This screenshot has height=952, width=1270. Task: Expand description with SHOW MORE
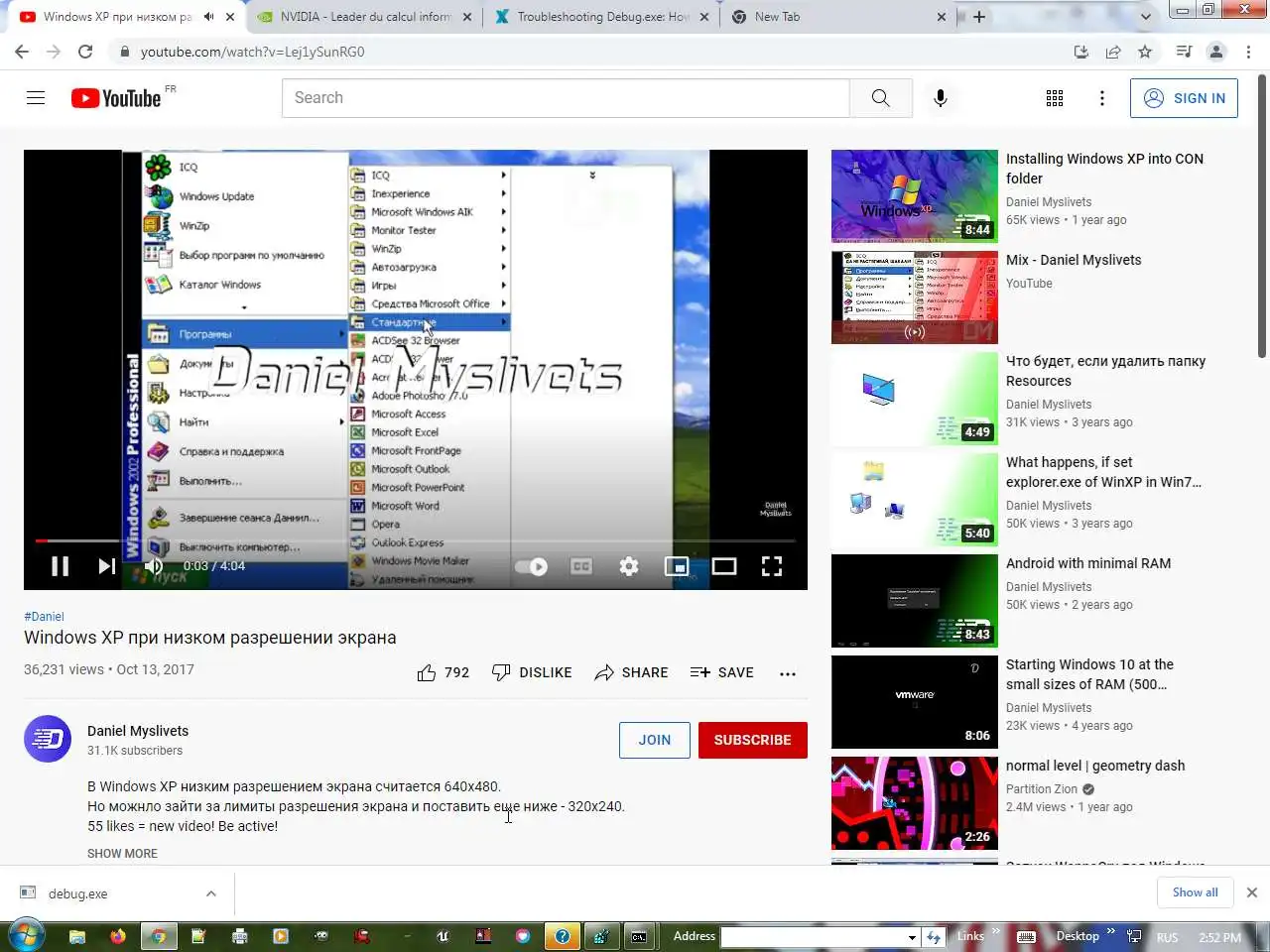click(122, 854)
